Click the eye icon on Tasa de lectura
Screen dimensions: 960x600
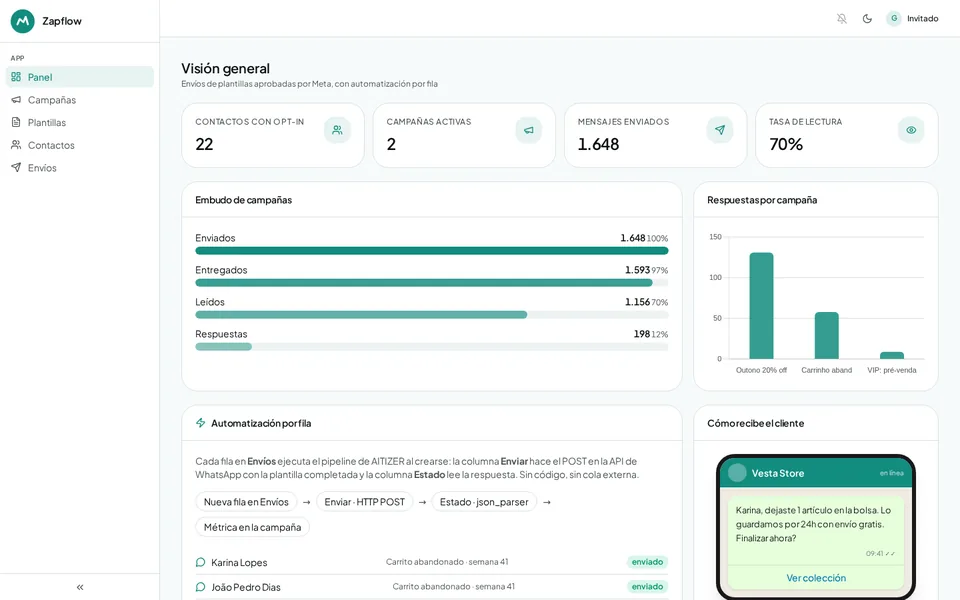[911, 130]
